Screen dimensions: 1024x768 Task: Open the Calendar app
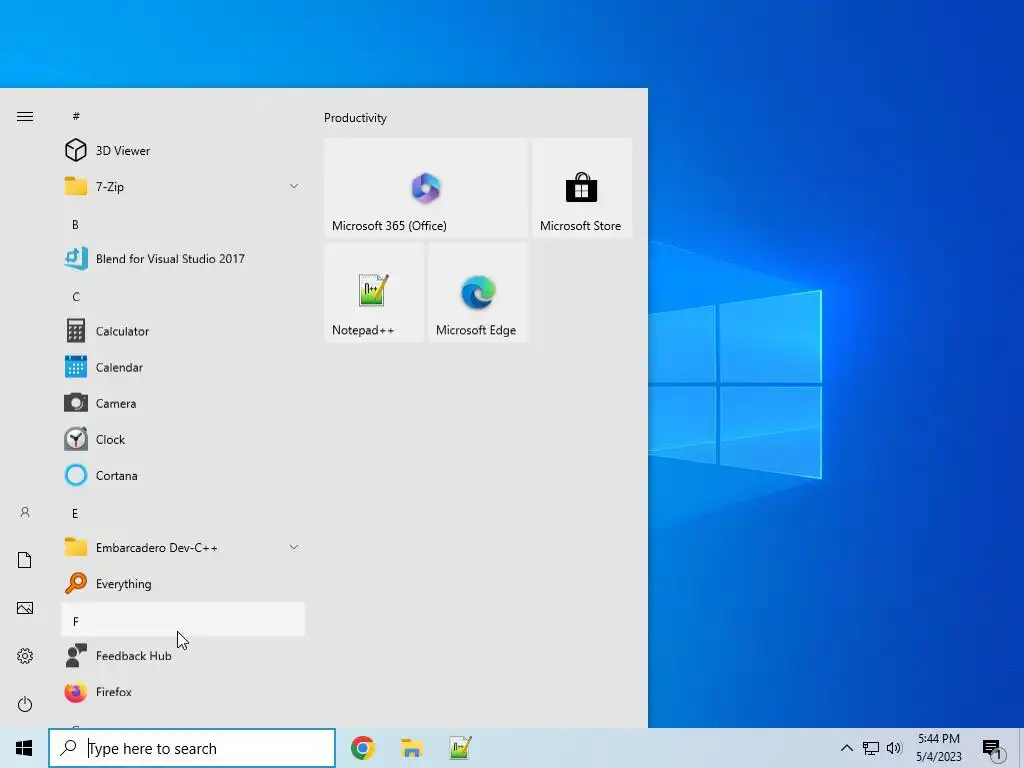[x=183, y=368]
